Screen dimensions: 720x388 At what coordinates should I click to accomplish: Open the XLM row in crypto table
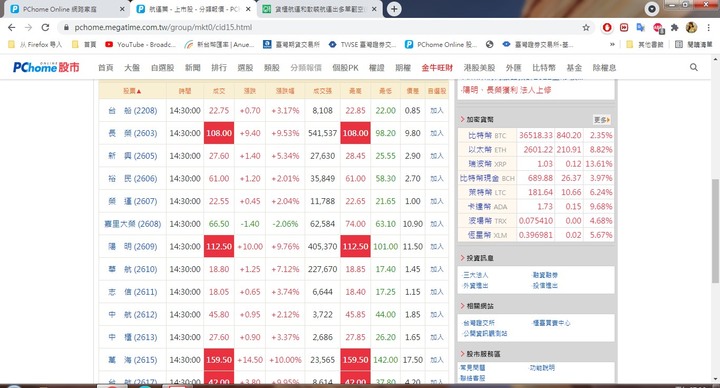[535, 235]
